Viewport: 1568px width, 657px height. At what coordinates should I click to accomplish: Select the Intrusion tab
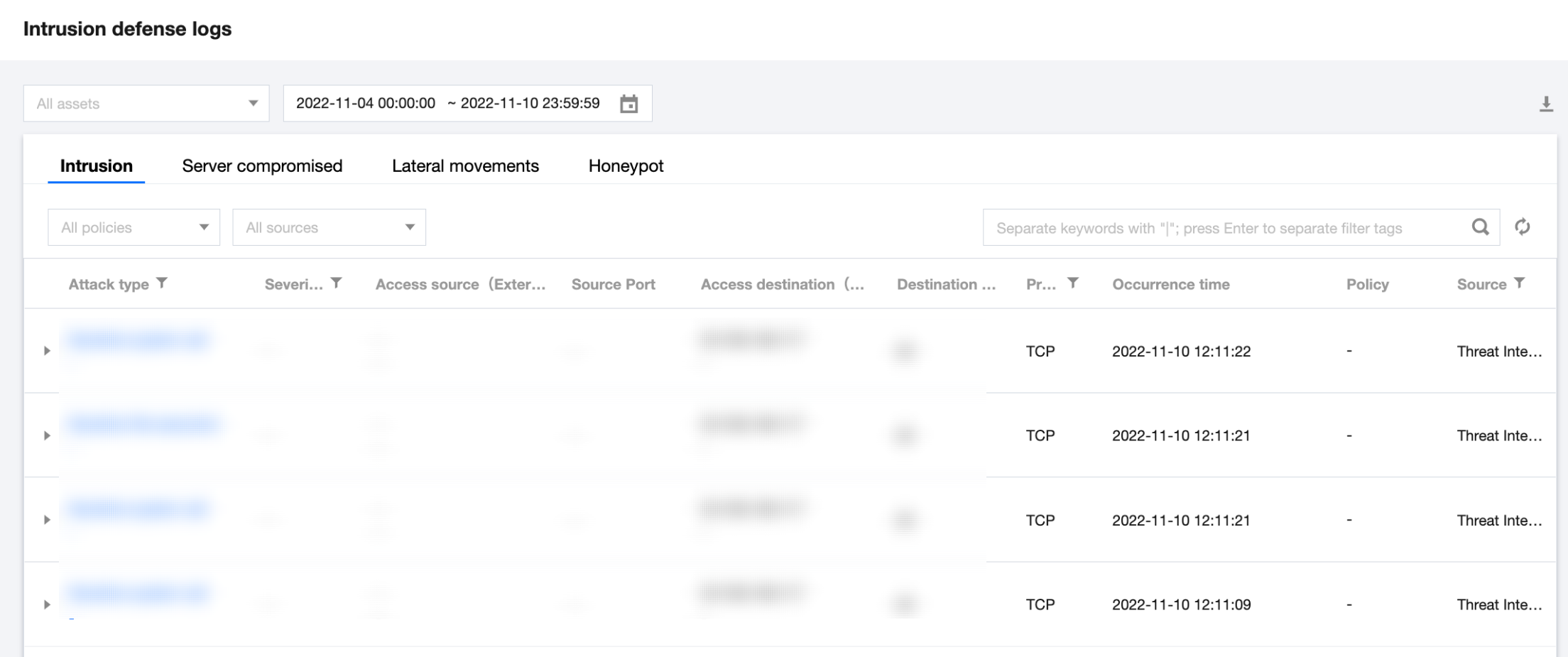point(97,166)
